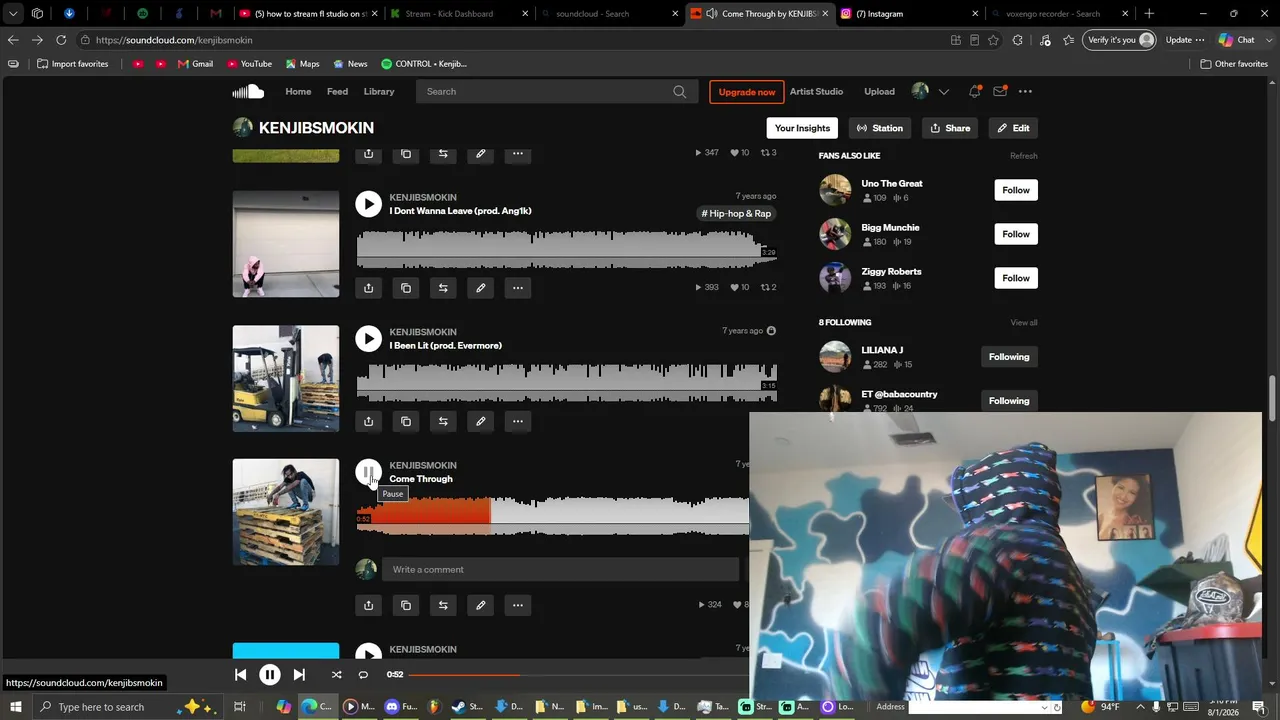The image size is (1280, 720).
Task: Repost the I Dont Wanna Leave track
Action: [443, 288]
